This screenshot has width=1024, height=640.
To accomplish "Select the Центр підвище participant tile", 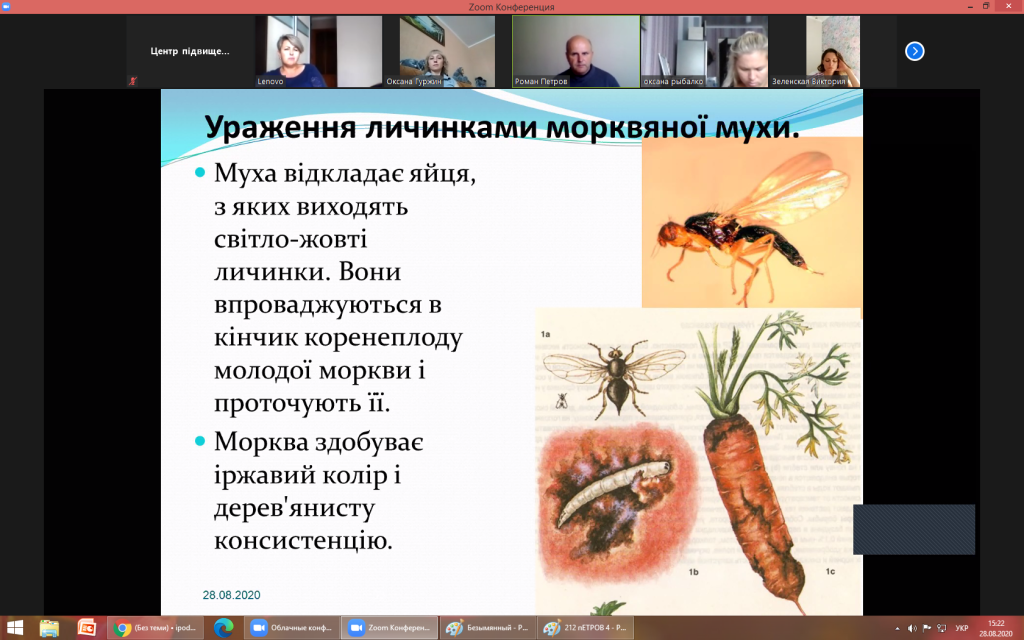I will tap(189, 51).
